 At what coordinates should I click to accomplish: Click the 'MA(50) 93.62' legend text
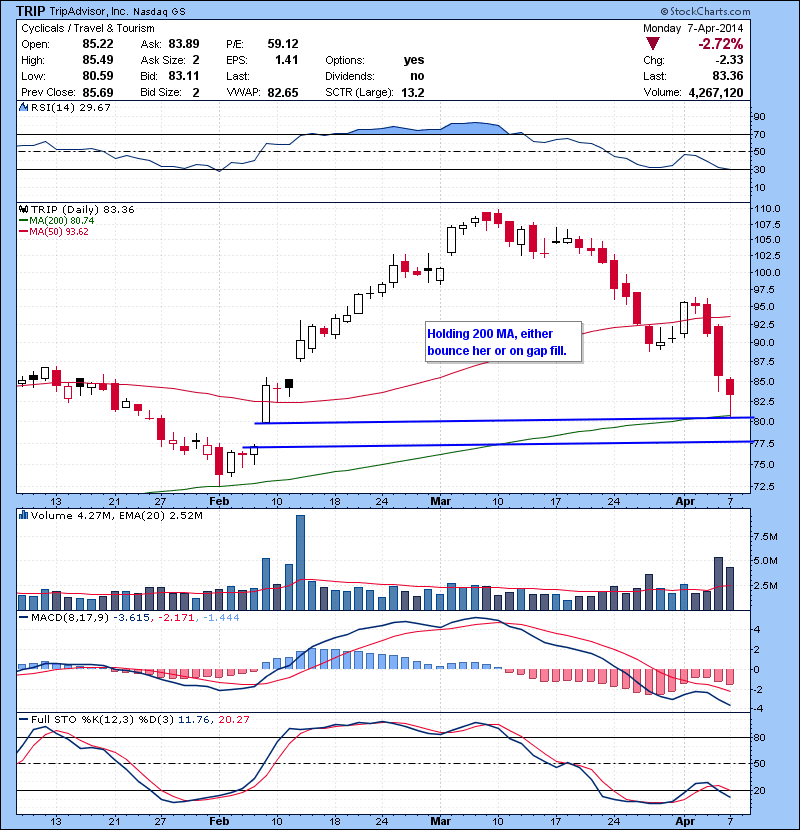pos(59,231)
